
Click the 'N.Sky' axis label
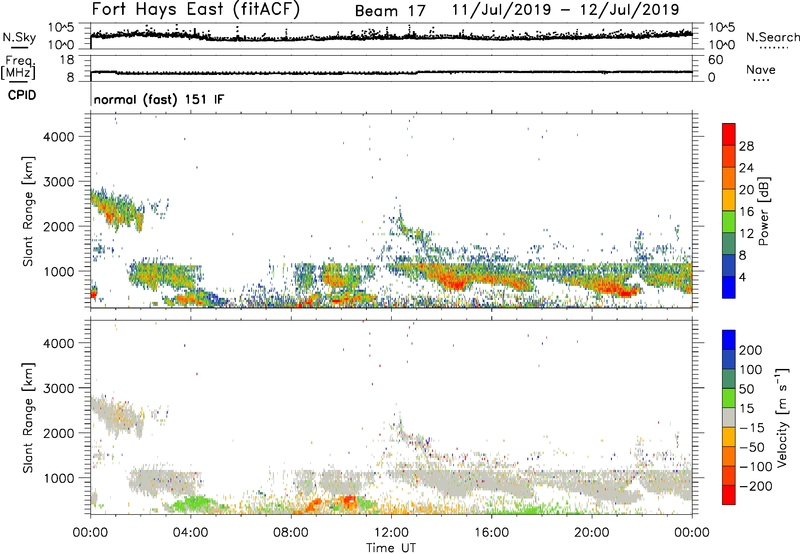(19, 37)
